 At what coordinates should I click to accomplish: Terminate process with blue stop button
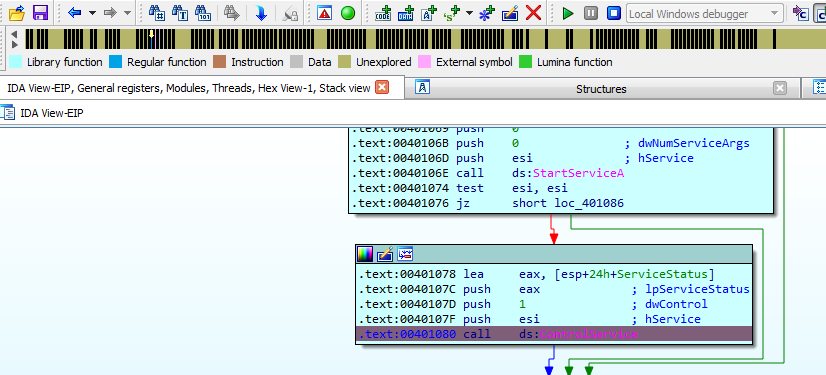[x=614, y=13]
